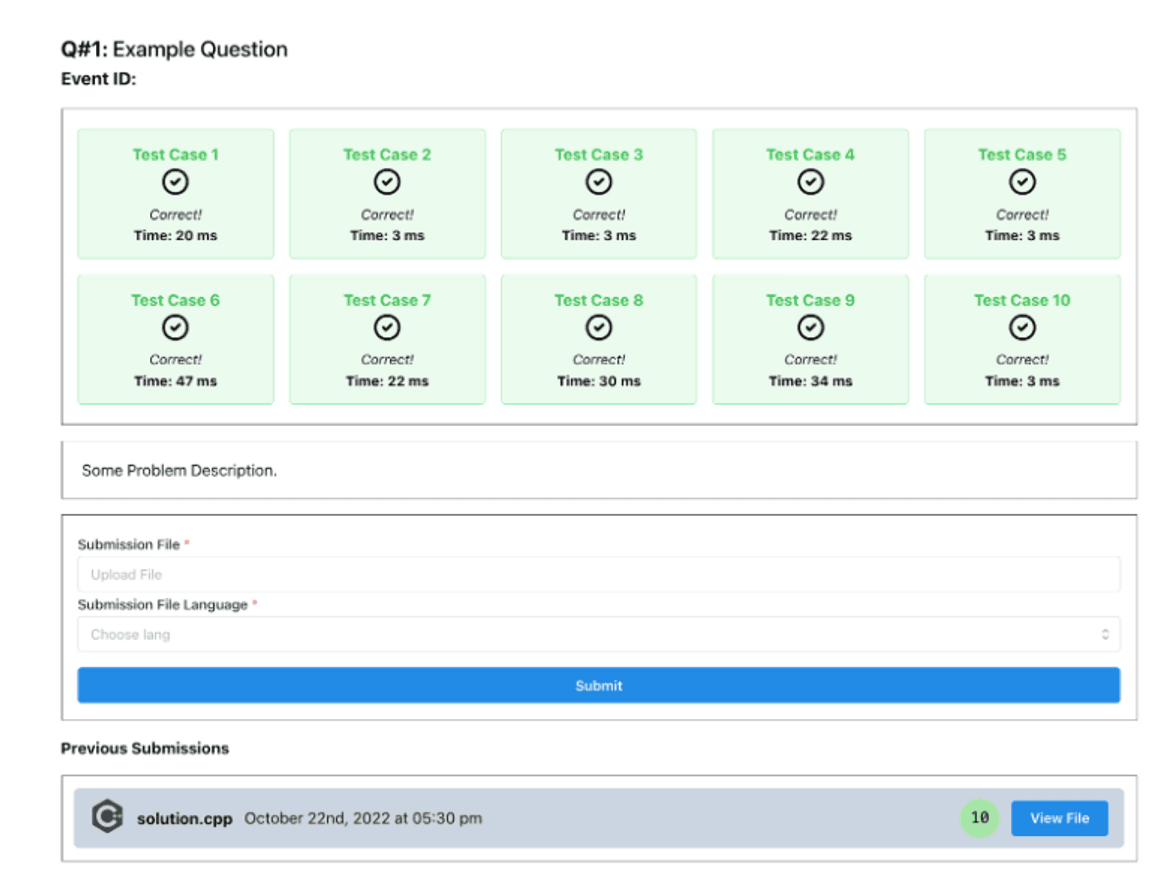The height and width of the screenshot is (883, 1150).
Task: Click the stepper arrows on the language selector
Action: [x=1106, y=633]
